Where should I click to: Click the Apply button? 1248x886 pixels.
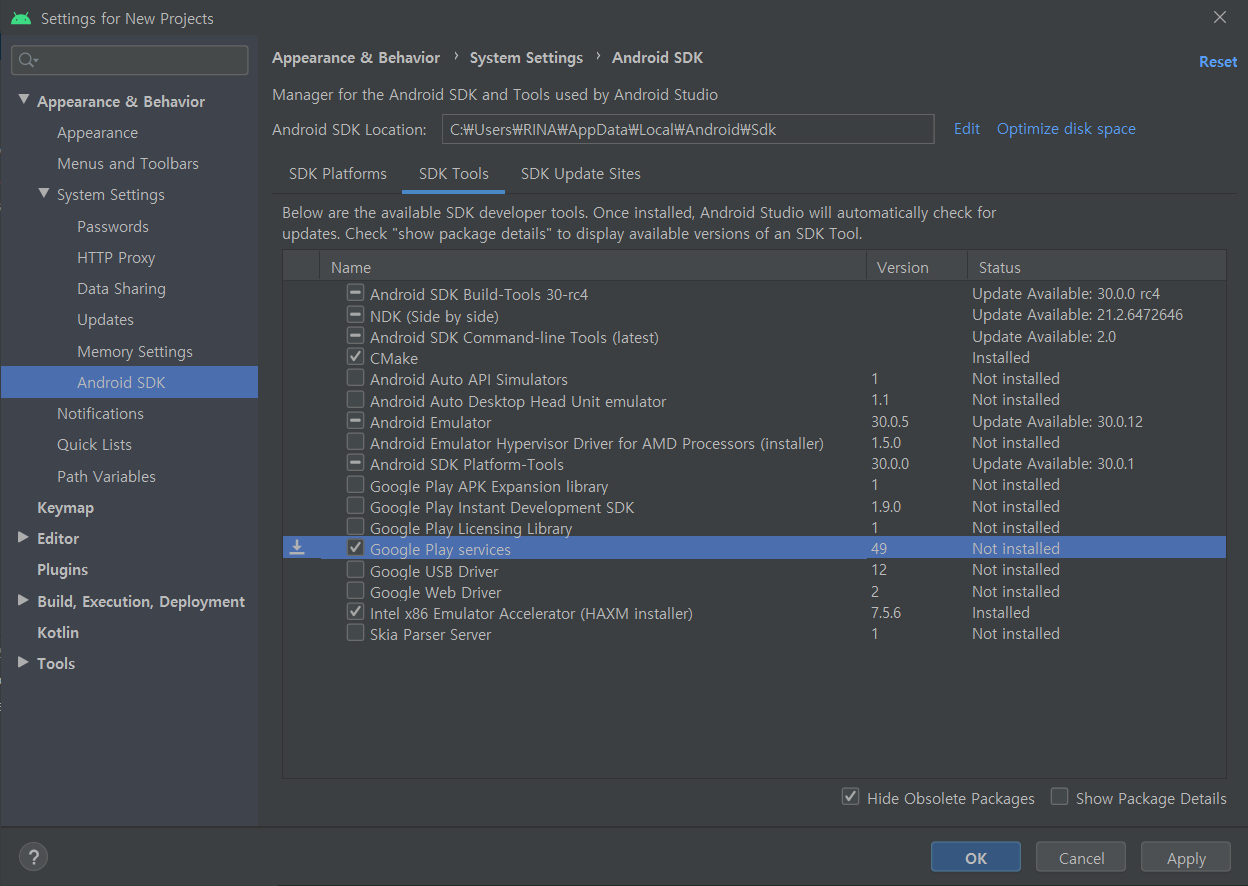point(1186,858)
